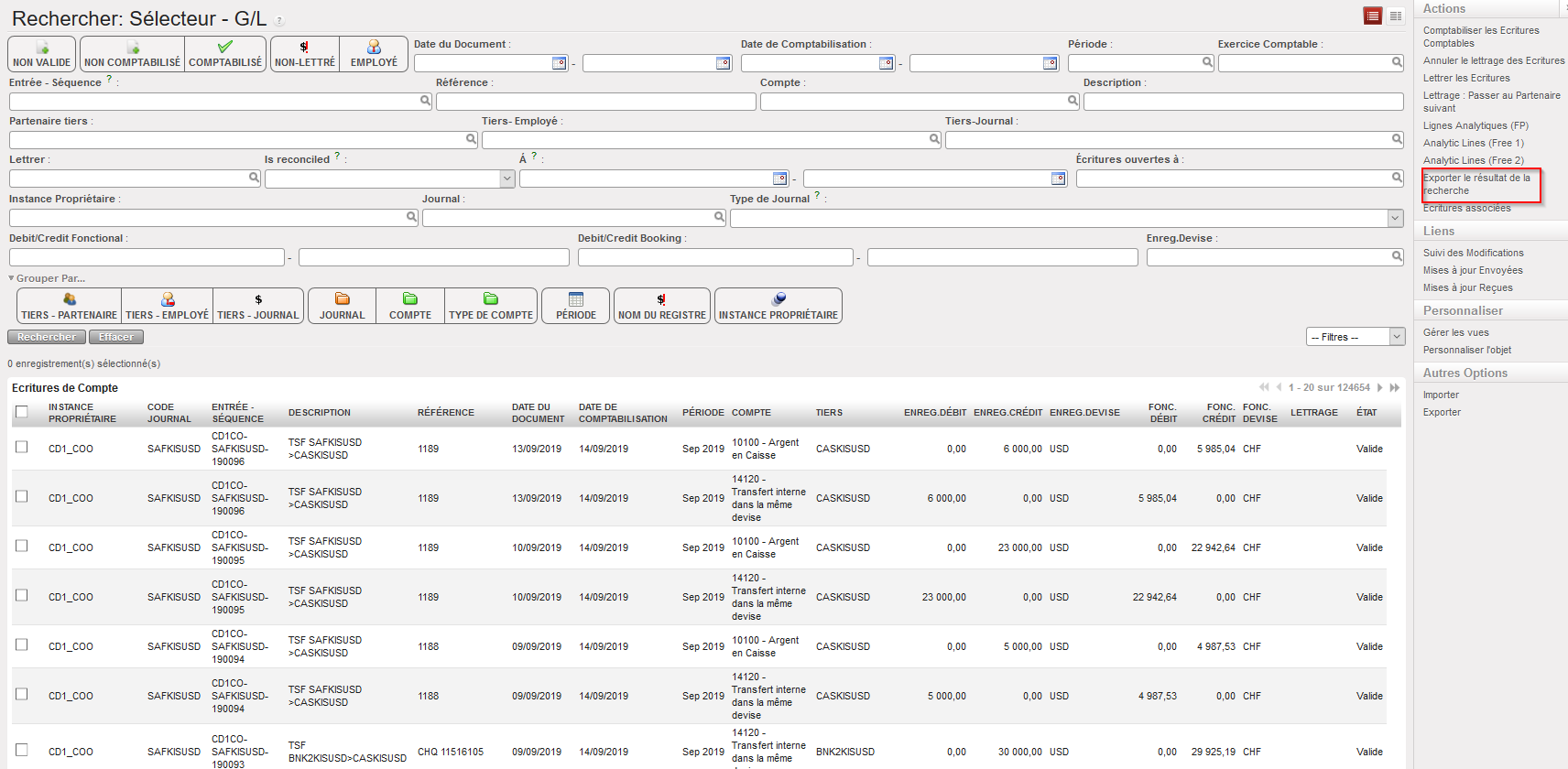Open calendar picker for Date du Document start
1568x769 pixels.
[x=559, y=63]
